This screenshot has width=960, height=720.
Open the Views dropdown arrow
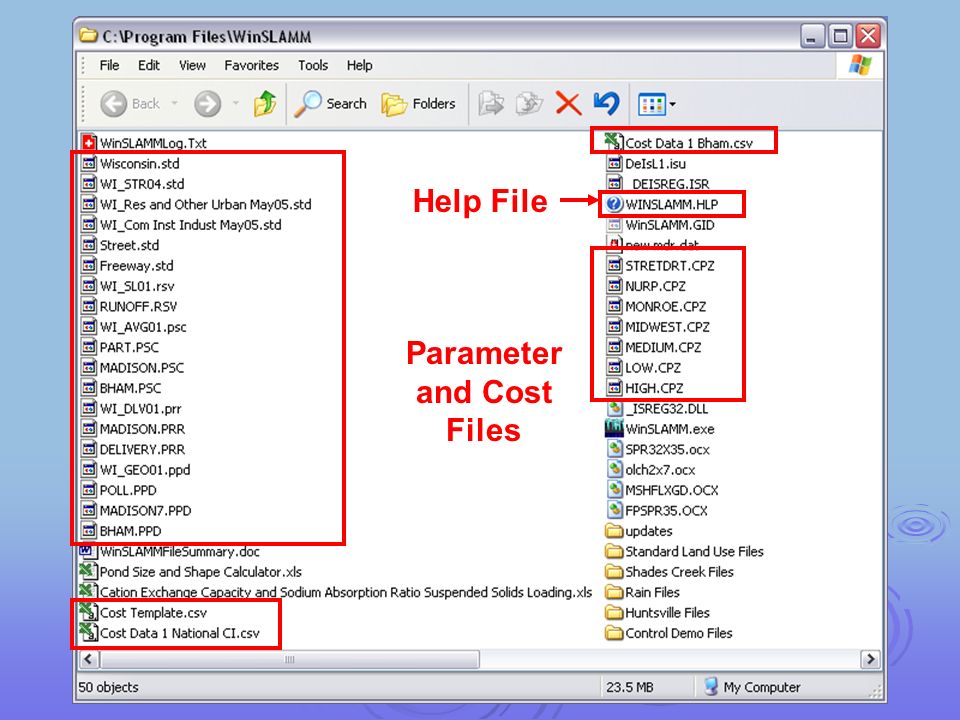click(673, 105)
